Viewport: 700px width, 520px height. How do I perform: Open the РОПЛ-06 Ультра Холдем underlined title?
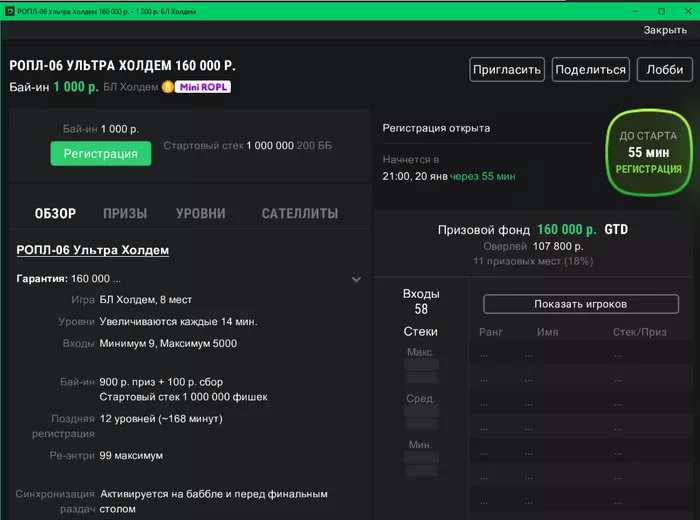pos(93,250)
